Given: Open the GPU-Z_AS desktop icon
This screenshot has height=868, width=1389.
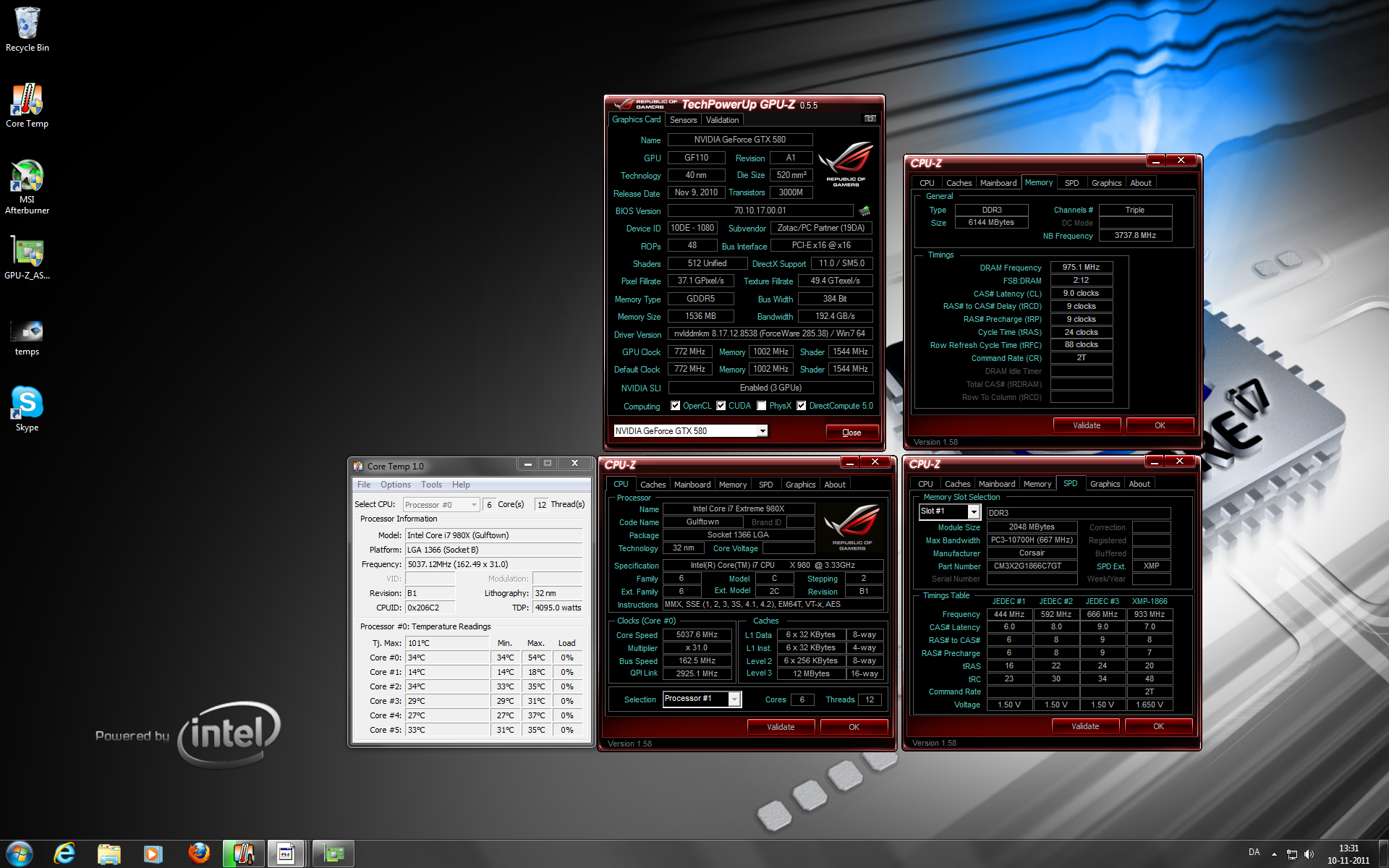Looking at the screenshot, I should (27, 258).
